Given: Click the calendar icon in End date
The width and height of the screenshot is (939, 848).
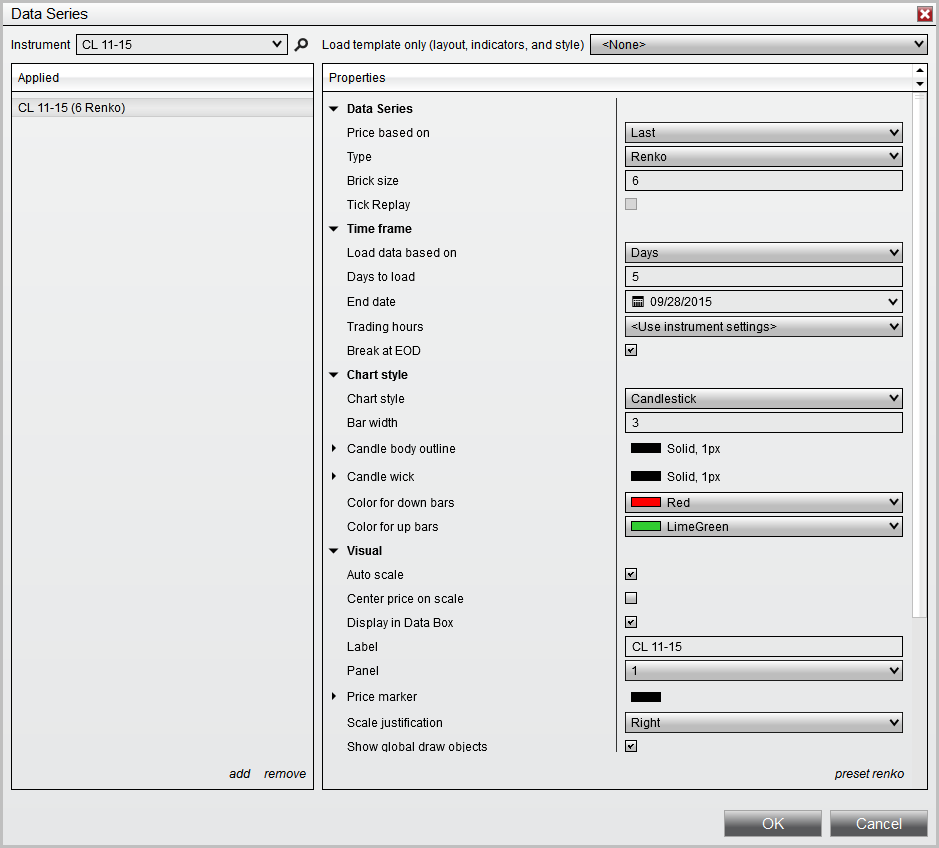Looking at the screenshot, I should 638,302.
